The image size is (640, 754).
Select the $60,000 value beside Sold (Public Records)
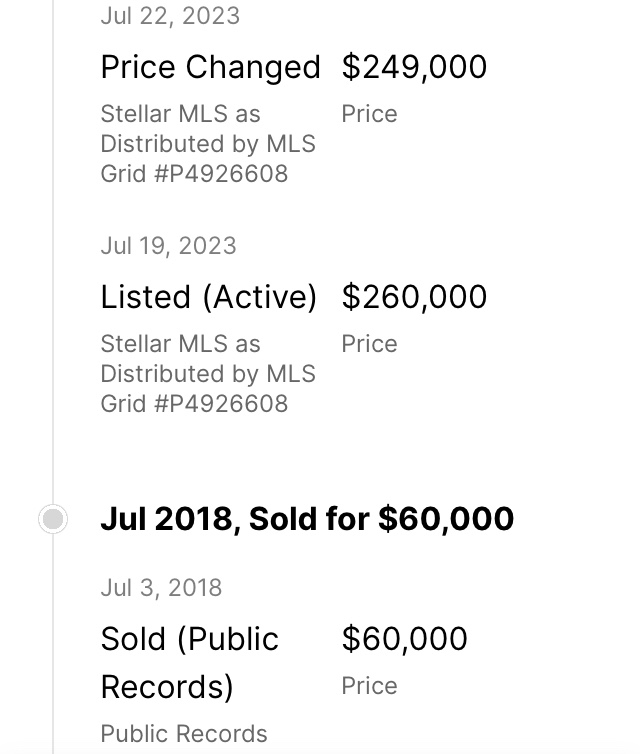(404, 639)
